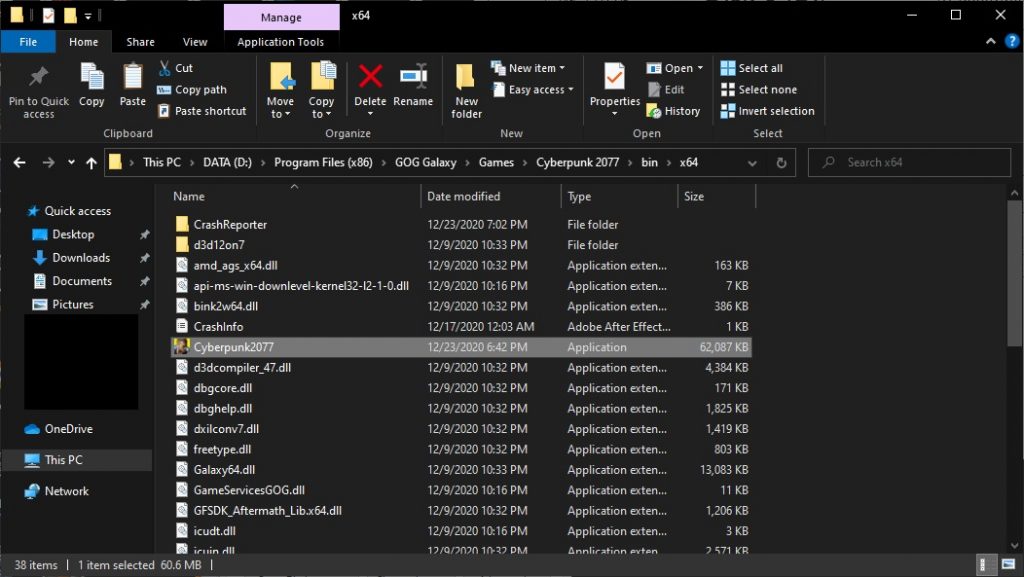
Task: Switch to details view in status bar
Action: pos(984,565)
